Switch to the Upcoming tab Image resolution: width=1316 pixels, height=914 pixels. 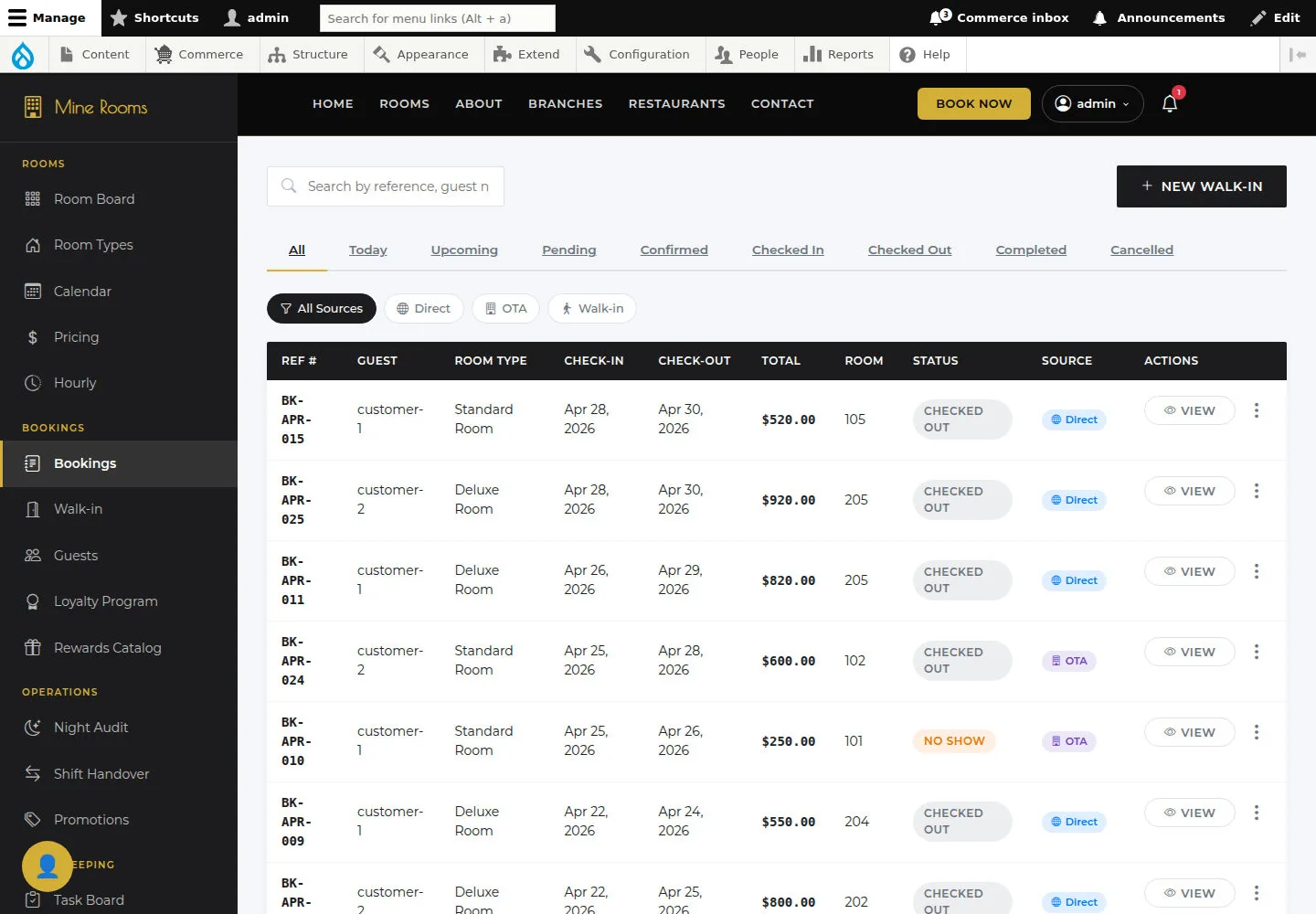464,250
